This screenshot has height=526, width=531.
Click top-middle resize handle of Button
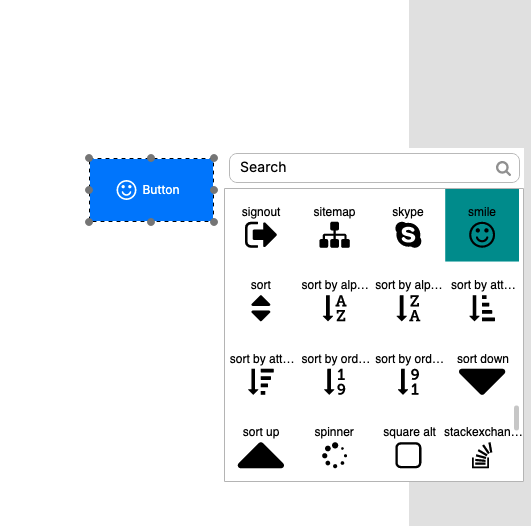pos(151,158)
